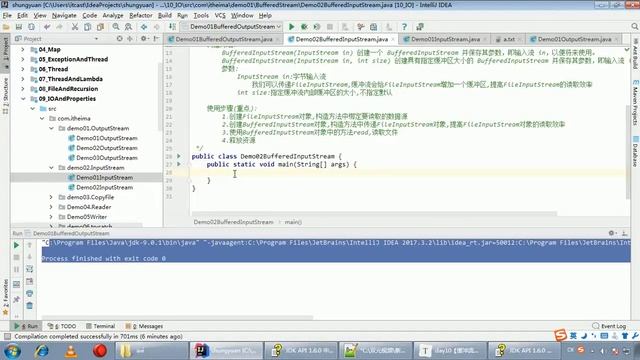Expand the 07_ThreadAndLambda module

pos(23,79)
